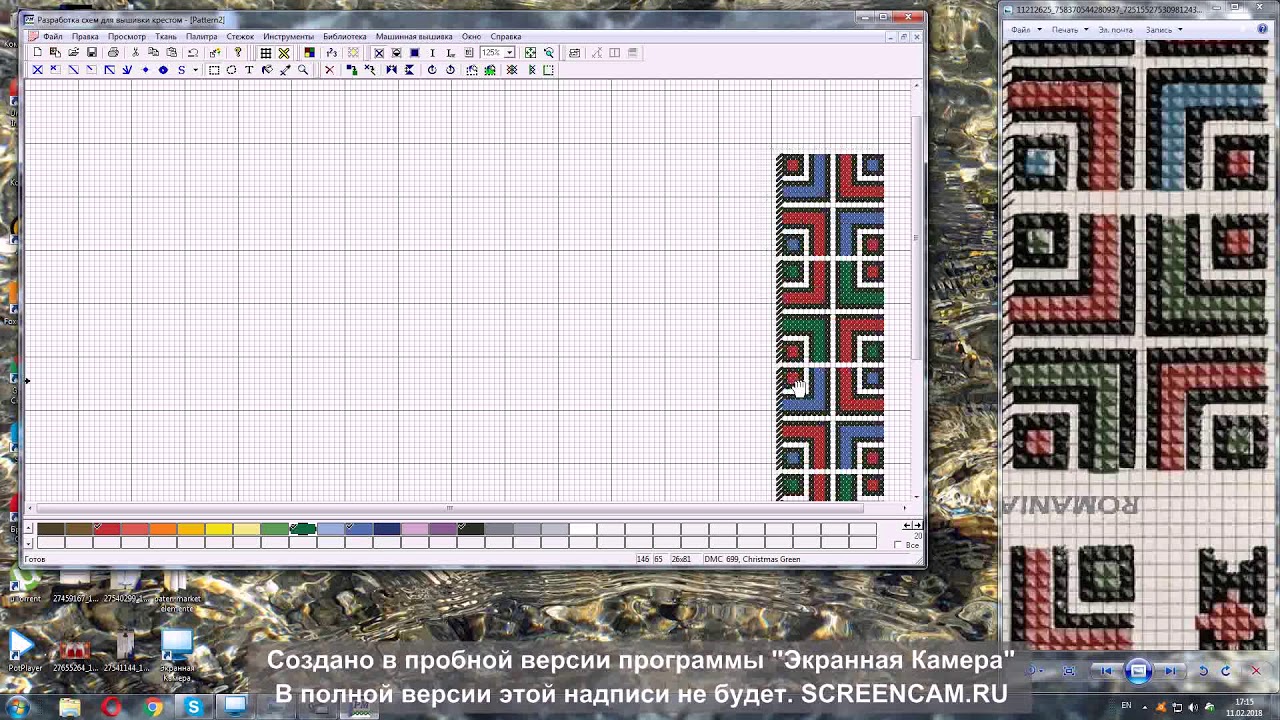Open the Печать dropdown in photo viewer

[1069, 30]
